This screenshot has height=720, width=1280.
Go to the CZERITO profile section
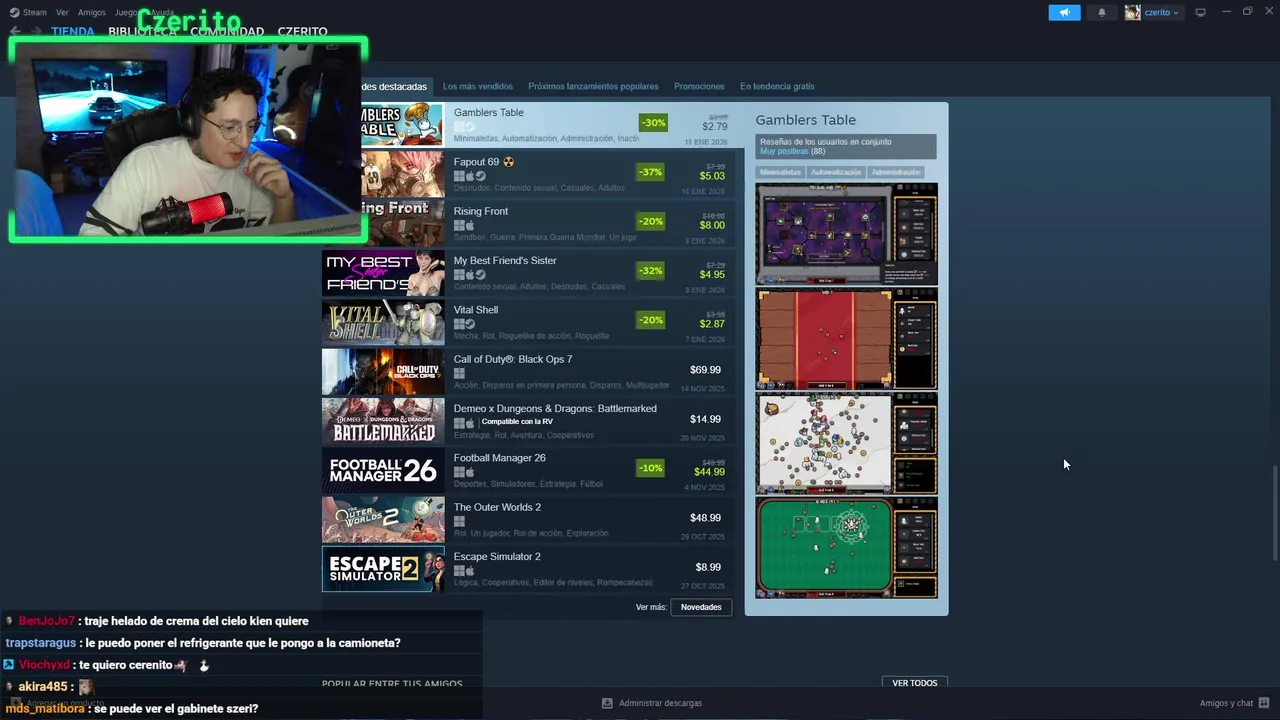(302, 31)
